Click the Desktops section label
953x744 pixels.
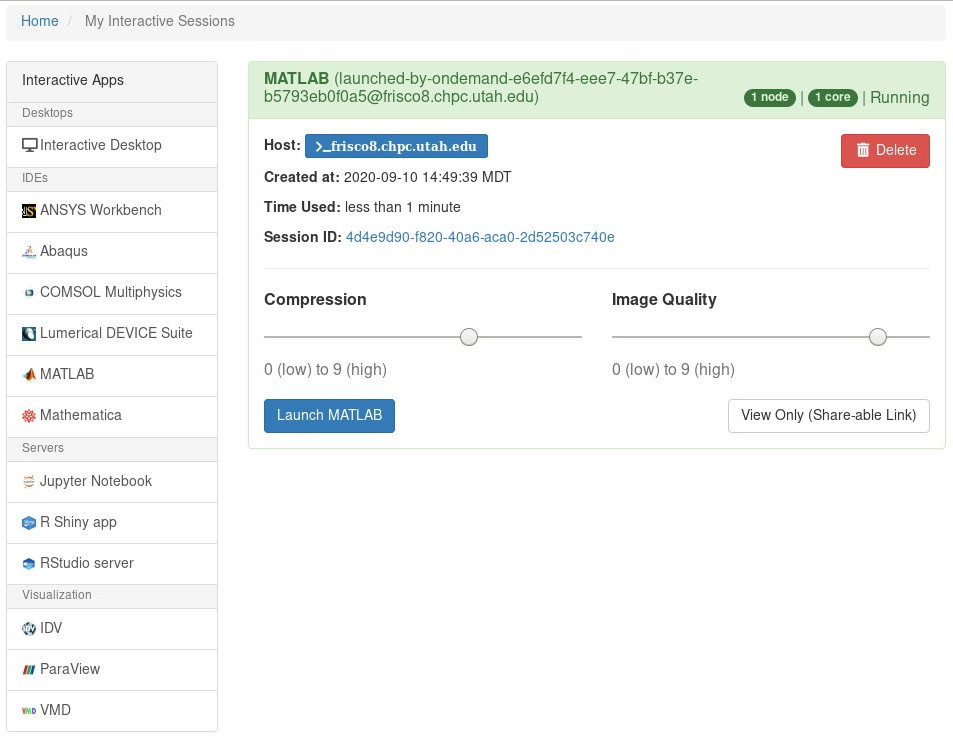point(47,113)
